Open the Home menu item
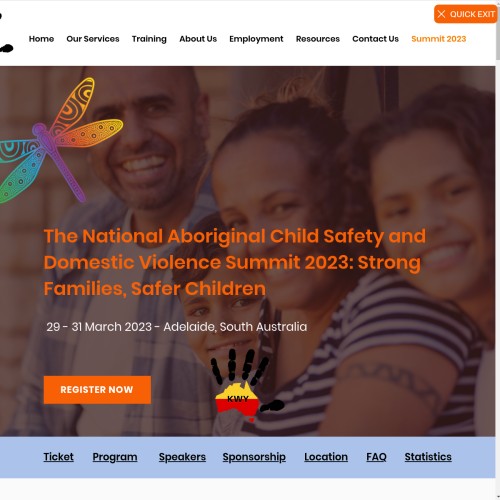Image resolution: width=500 pixels, height=500 pixels. (41, 39)
